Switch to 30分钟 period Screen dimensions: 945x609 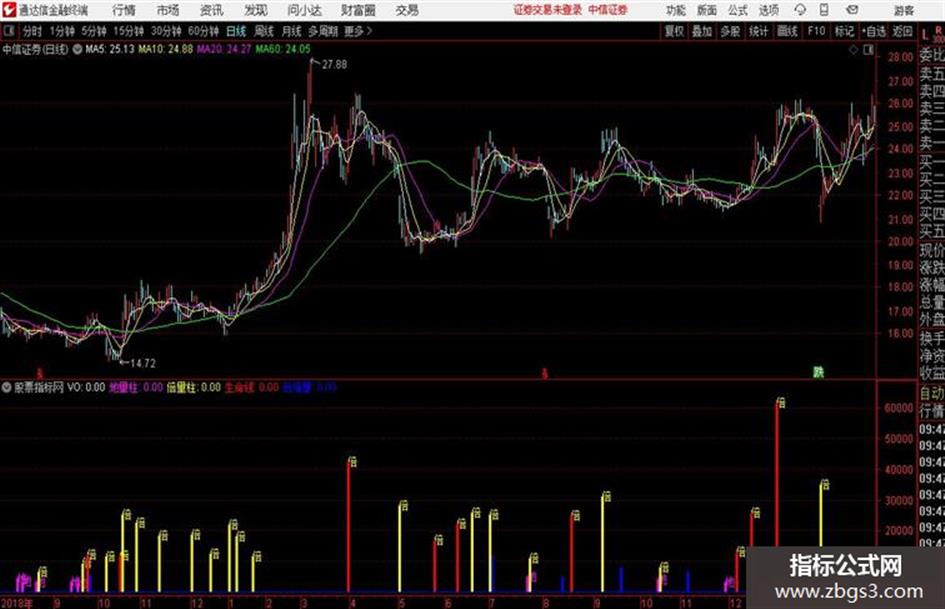point(166,31)
